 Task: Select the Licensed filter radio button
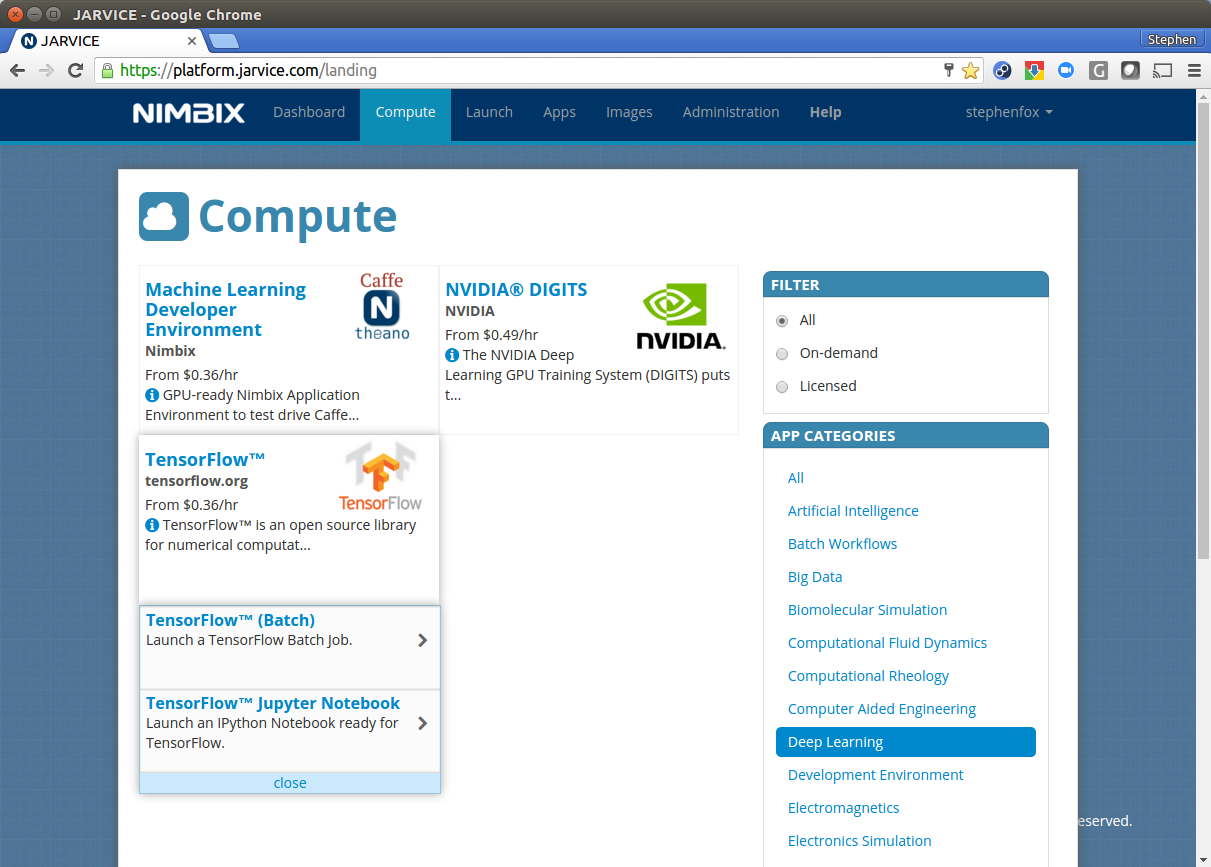pos(782,387)
